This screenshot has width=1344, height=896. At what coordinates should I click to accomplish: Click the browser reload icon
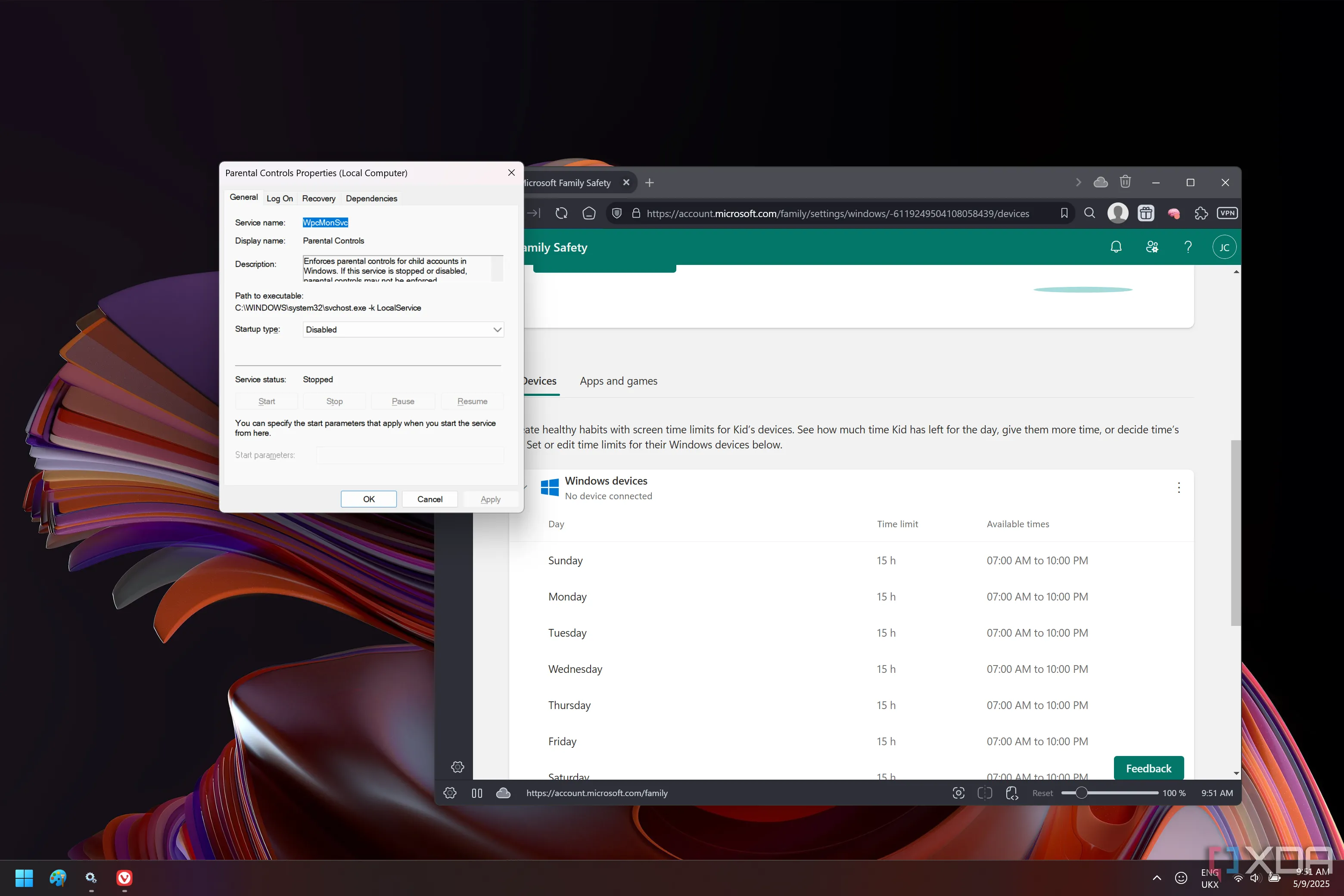(x=561, y=213)
